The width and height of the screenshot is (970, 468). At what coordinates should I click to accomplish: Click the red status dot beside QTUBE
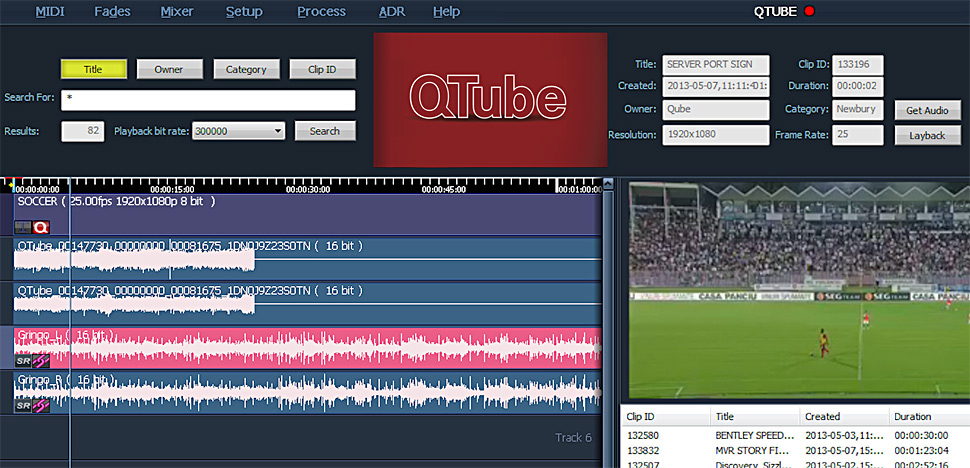coord(810,12)
